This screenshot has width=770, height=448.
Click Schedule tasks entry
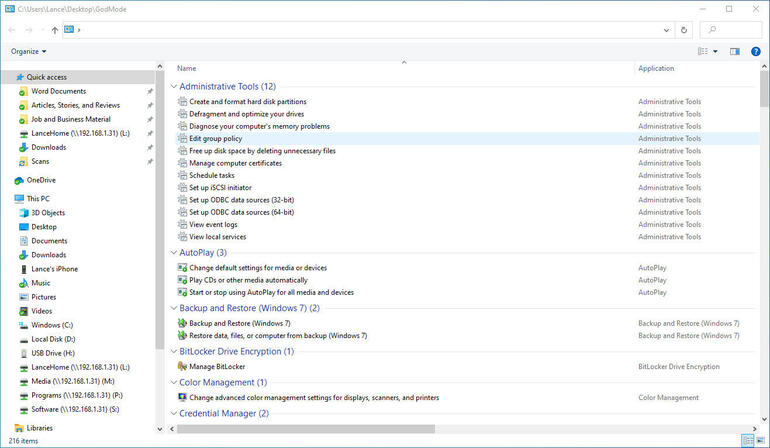tap(211, 175)
